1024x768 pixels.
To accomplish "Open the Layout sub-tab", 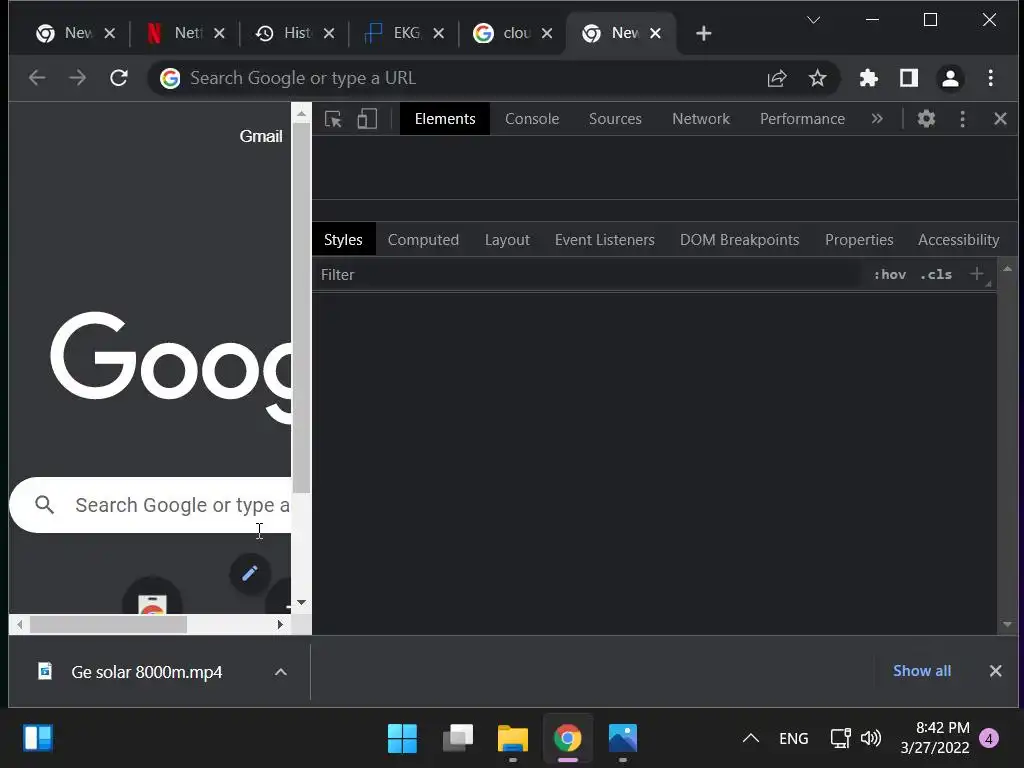I will click(507, 240).
